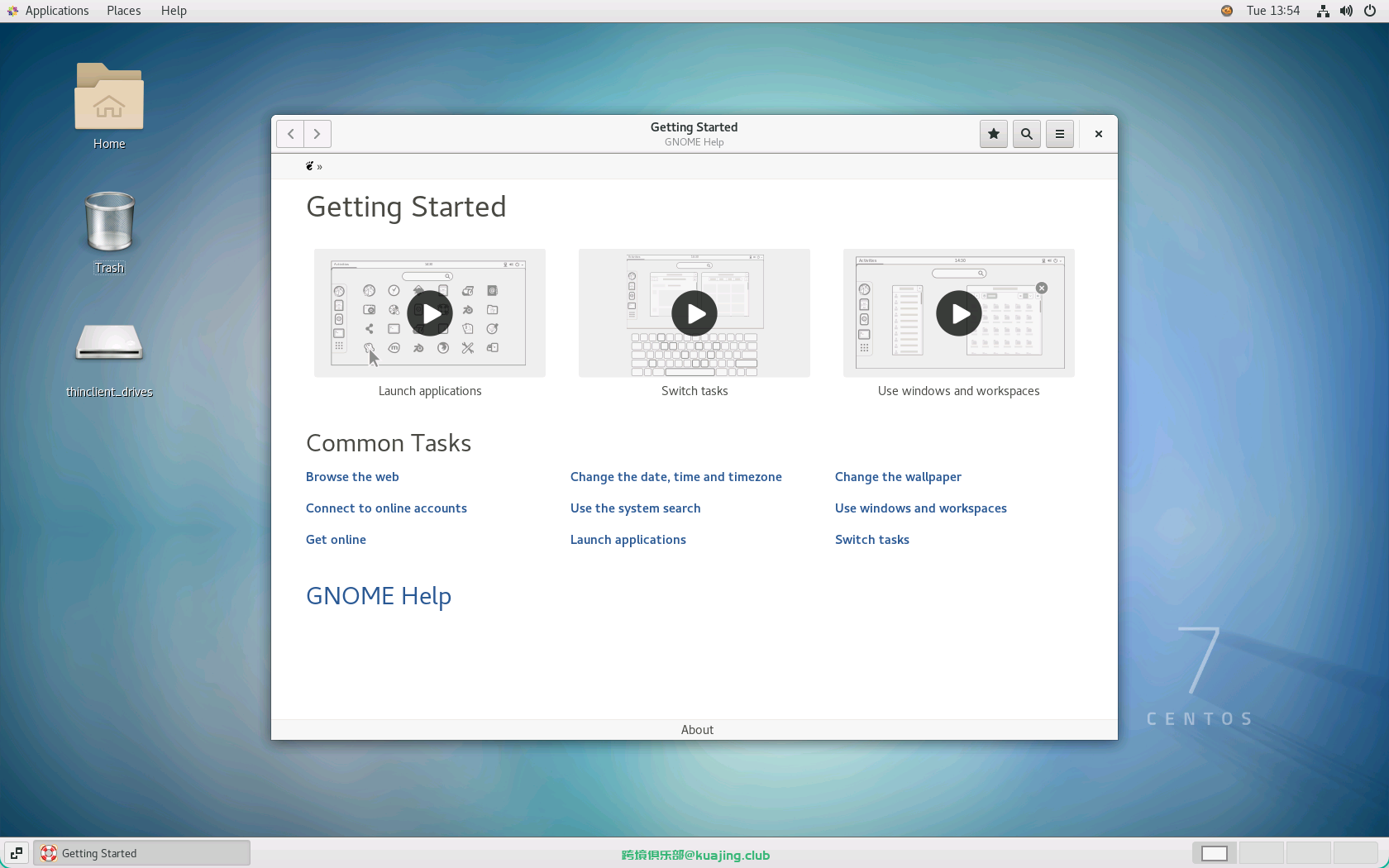Click the show-desktop icon in bottom panel

point(17,853)
